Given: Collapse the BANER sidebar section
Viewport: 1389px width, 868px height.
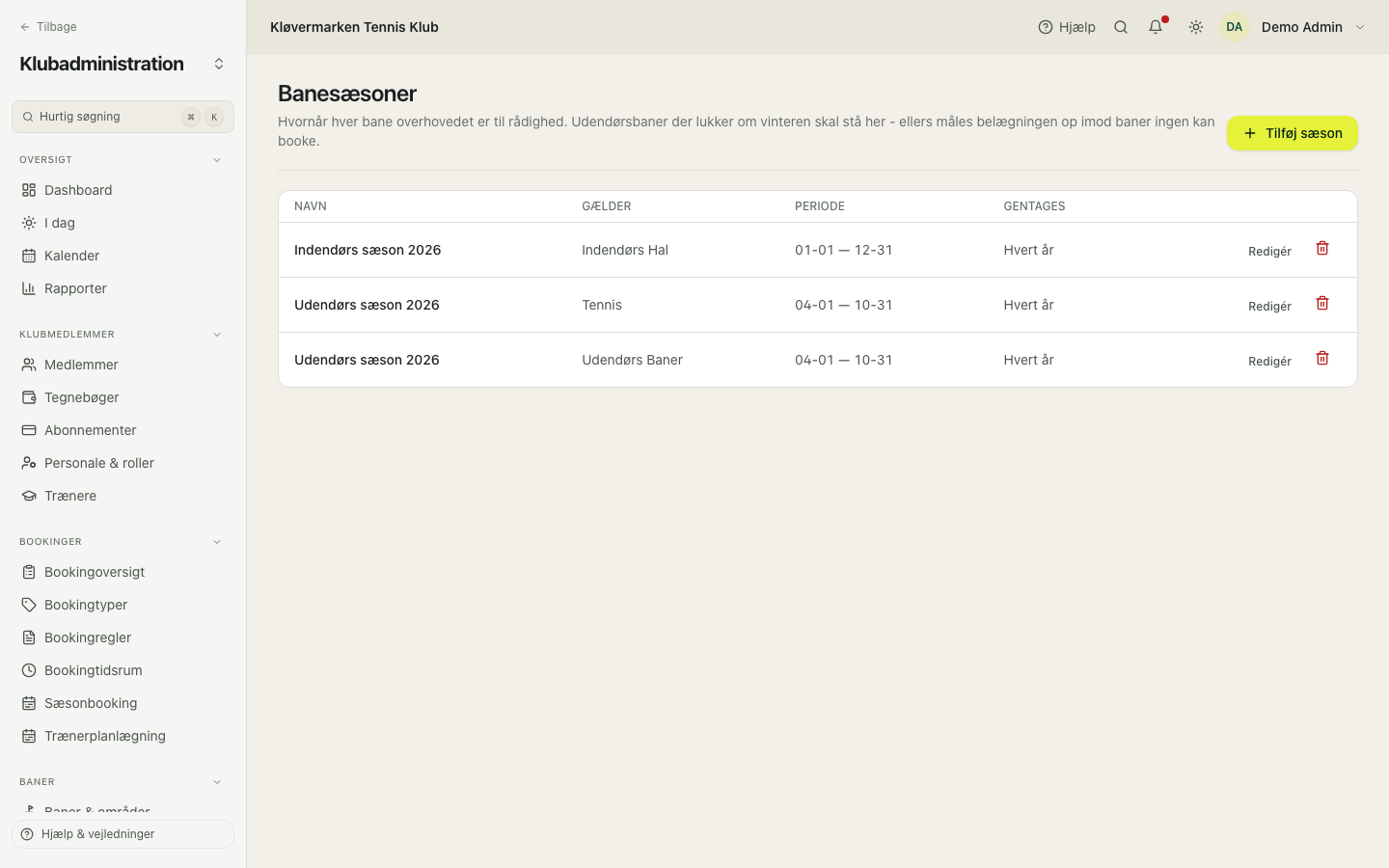Looking at the screenshot, I should (217, 782).
